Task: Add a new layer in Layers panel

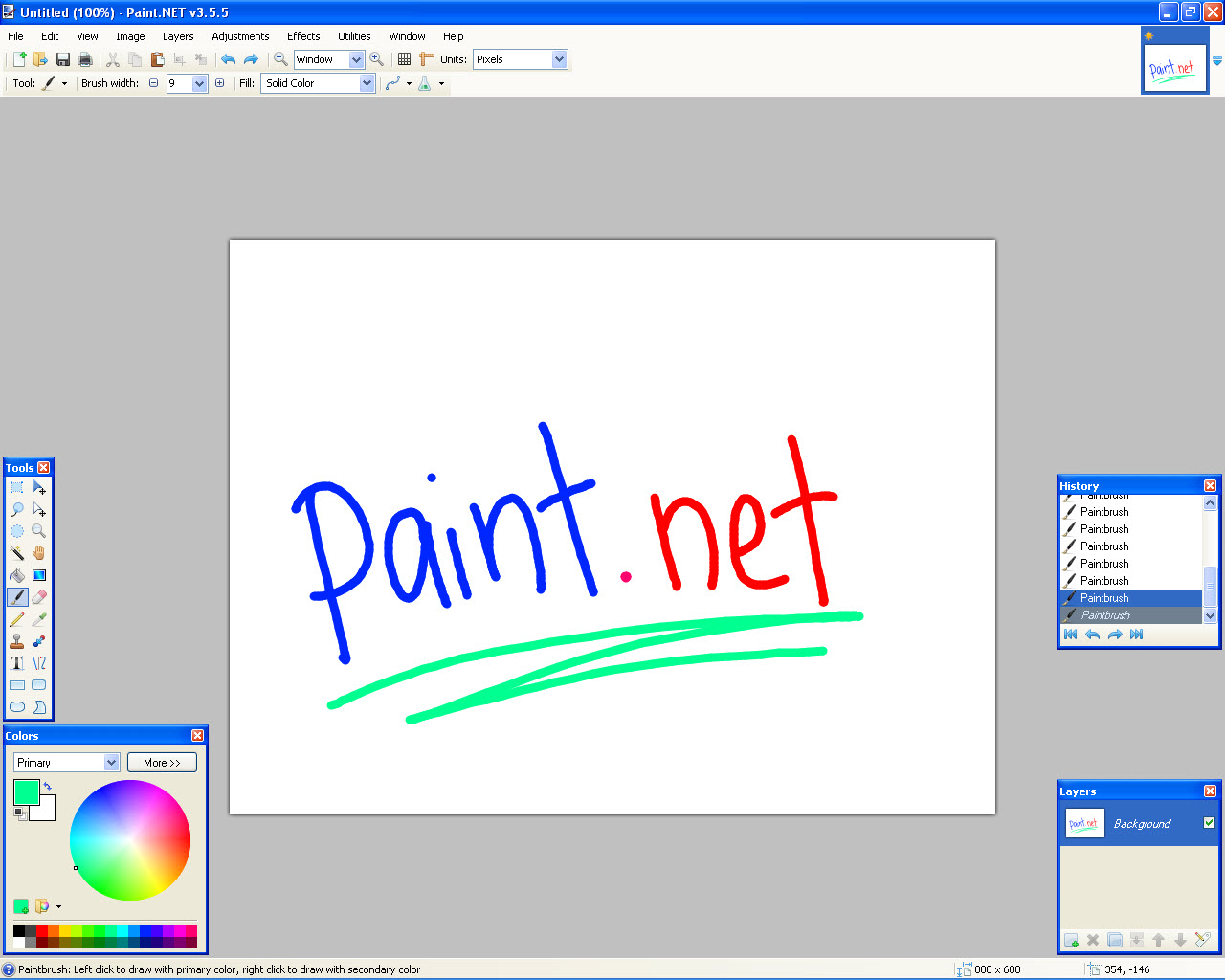Action: [x=1071, y=940]
